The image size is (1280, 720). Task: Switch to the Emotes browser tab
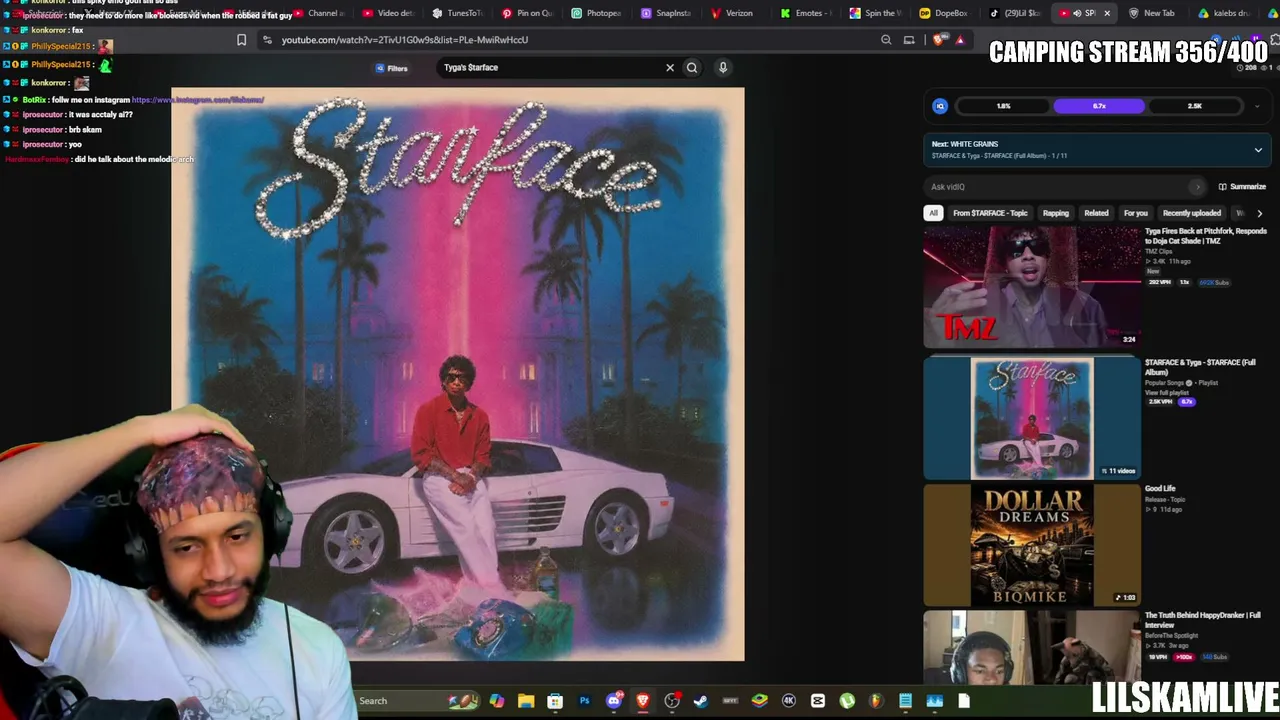(805, 13)
